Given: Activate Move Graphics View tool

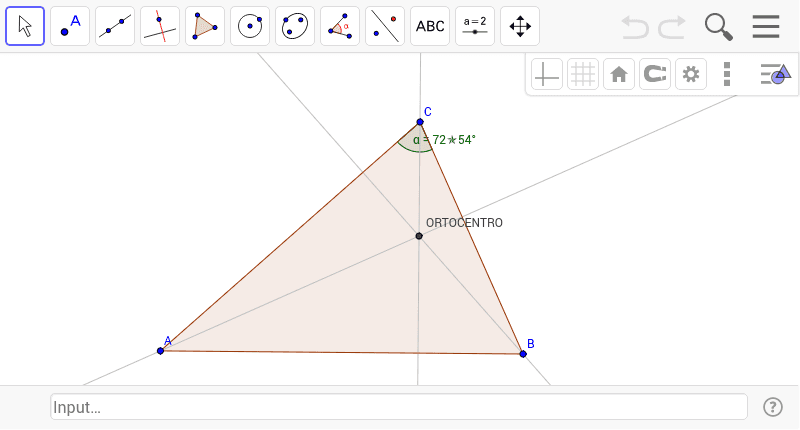Looking at the screenshot, I should [520, 26].
